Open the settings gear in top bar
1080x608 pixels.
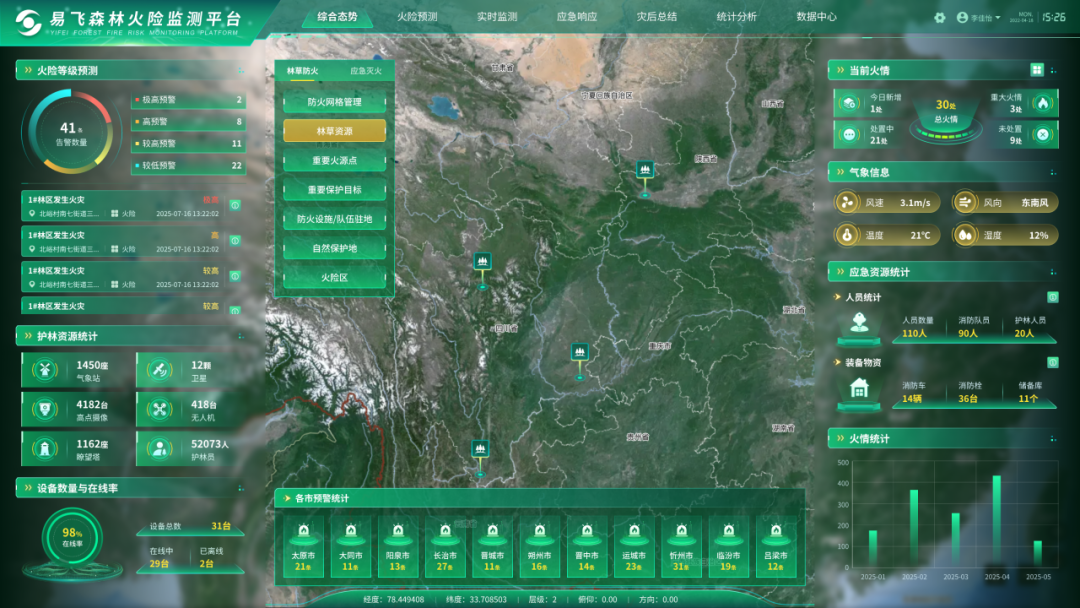pyautogui.click(x=940, y=17)
